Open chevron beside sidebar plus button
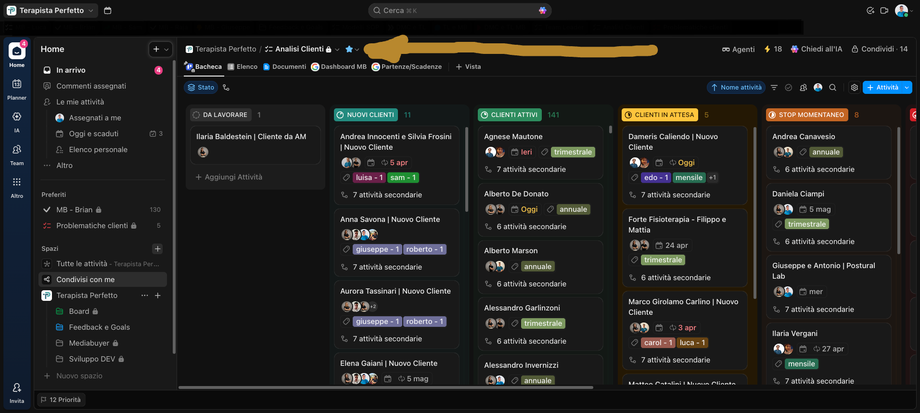Image resolution: width=920 pixels, height=413 pixels. [167, 49]
